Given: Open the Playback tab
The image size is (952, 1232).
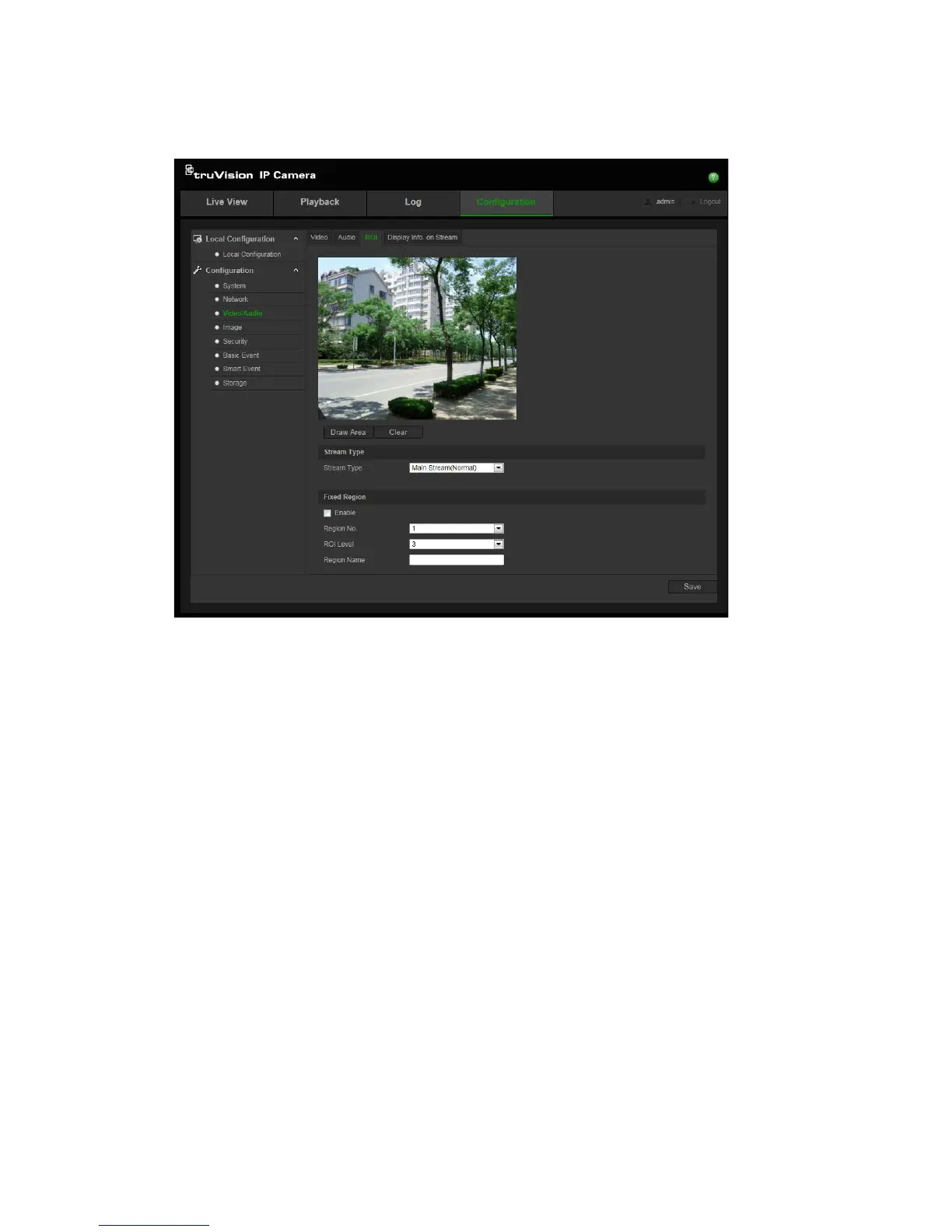Looking at the screenshot, I should 320,202.
